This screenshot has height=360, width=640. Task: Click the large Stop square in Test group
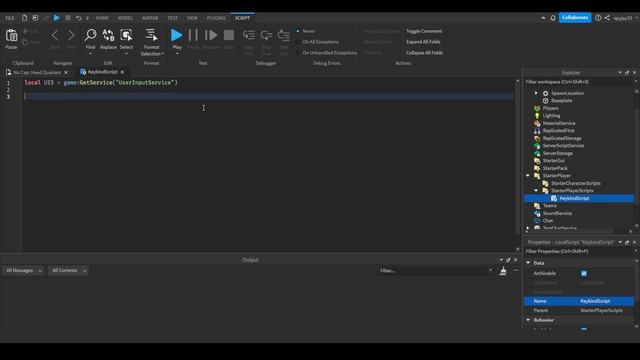point(229,35)
